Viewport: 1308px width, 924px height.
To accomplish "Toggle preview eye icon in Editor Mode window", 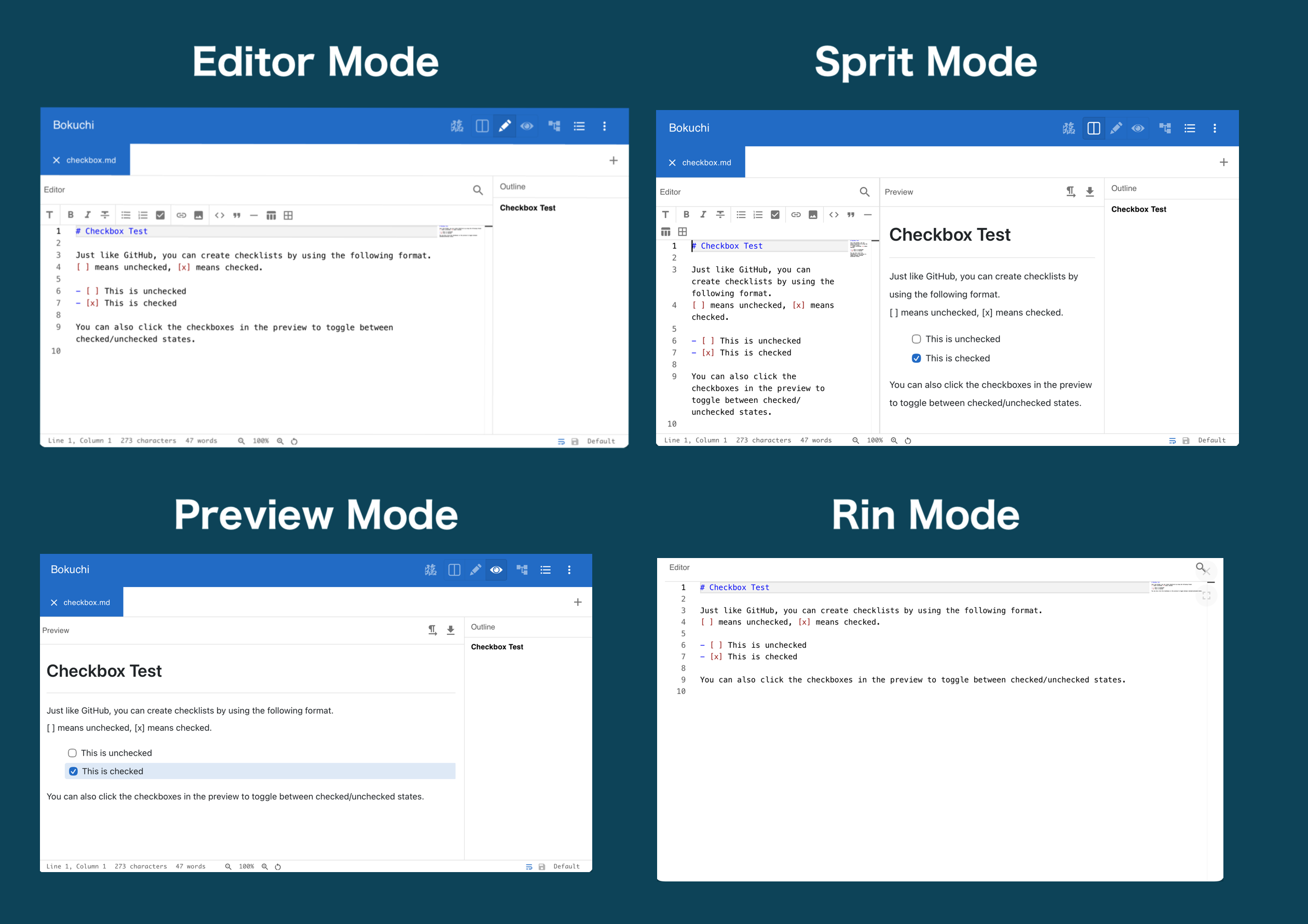I will (527, 126).
